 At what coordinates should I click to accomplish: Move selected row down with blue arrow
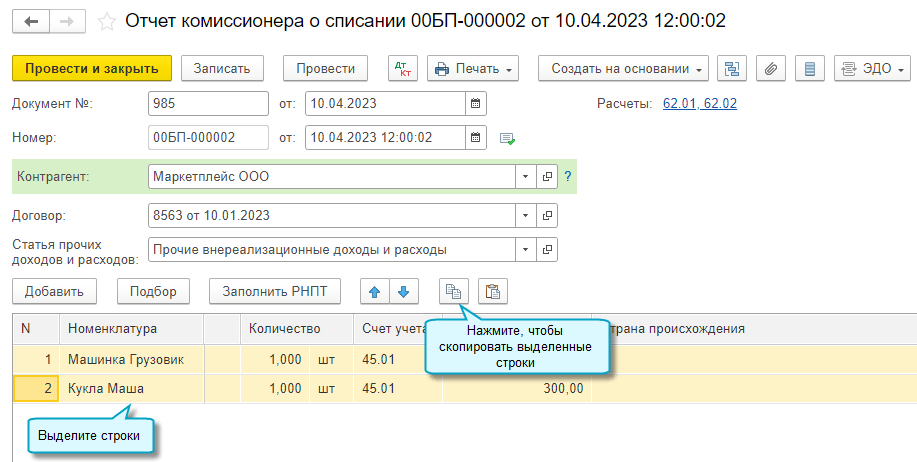404,292
